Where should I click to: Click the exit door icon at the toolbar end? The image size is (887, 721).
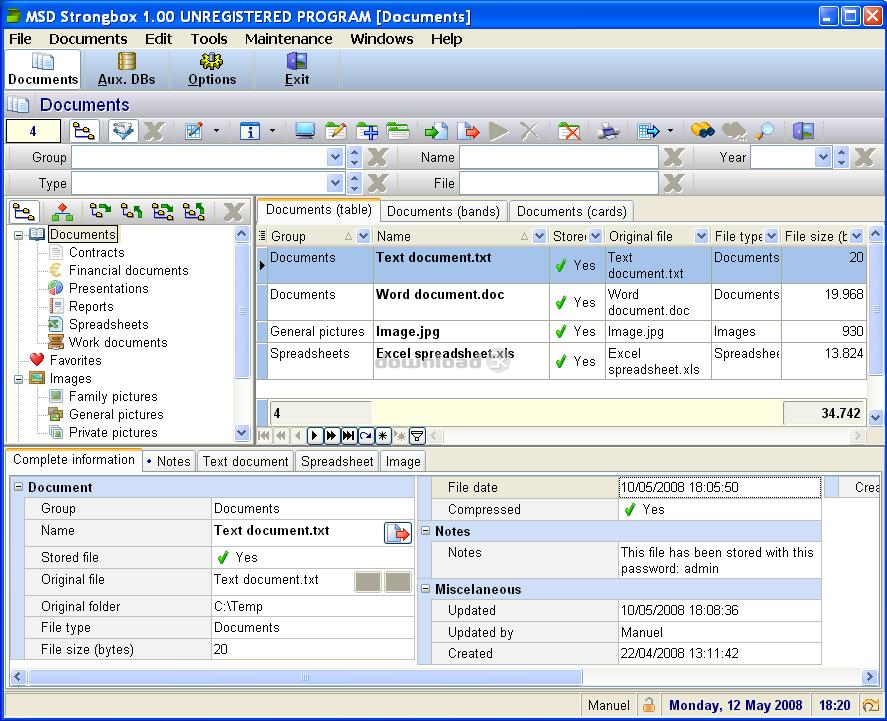pyautogui.click(x=803, y=131)
